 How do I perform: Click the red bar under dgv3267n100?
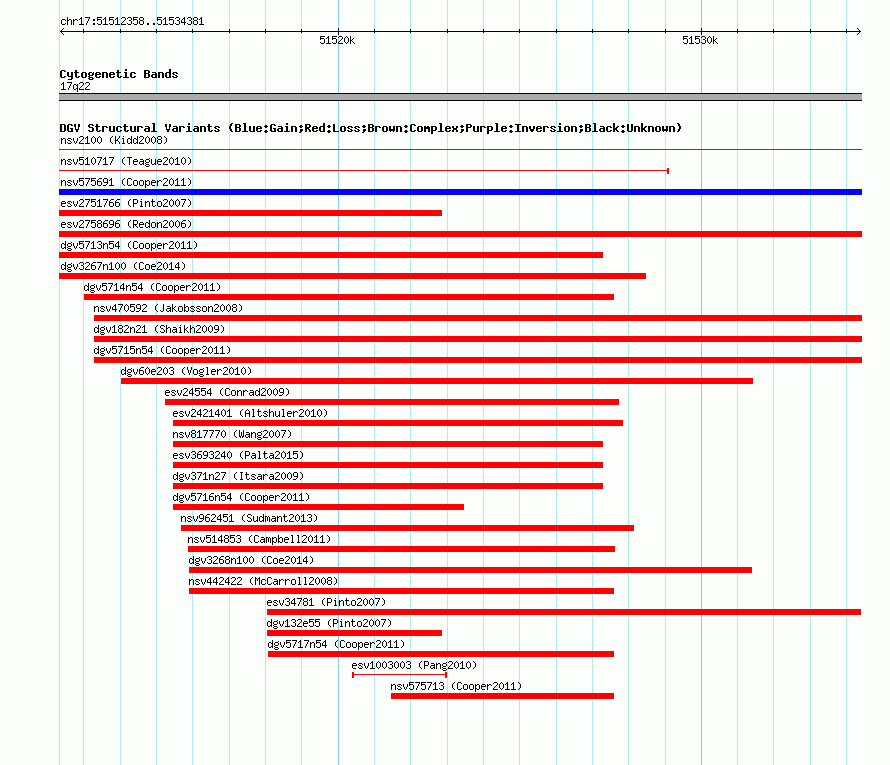click(352, 276)
